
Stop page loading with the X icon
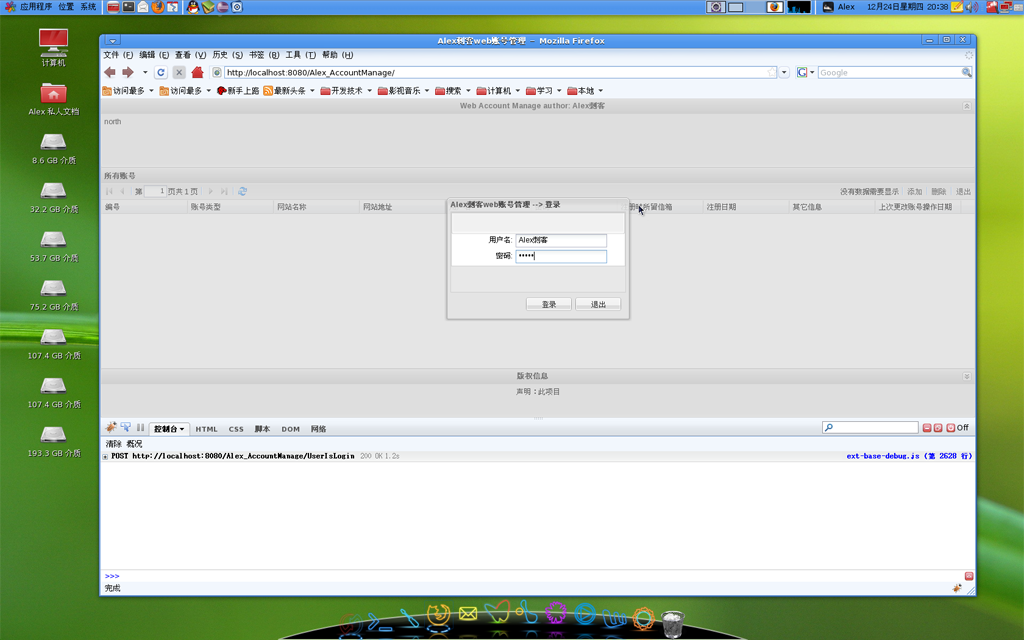pyautogui.click(x=179, y=72)
